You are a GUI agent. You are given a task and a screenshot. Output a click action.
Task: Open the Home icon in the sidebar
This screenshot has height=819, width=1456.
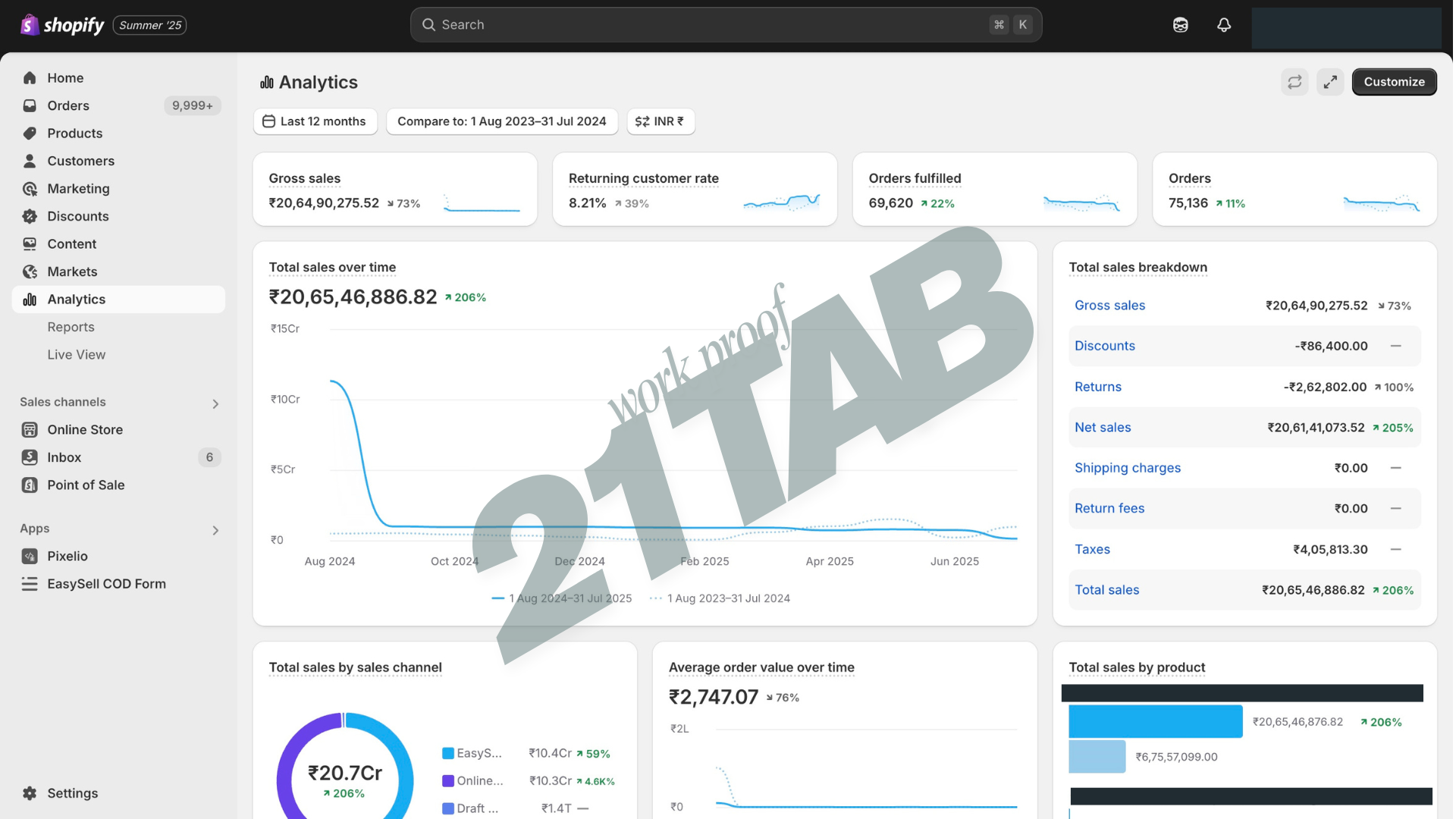[29, 77]
